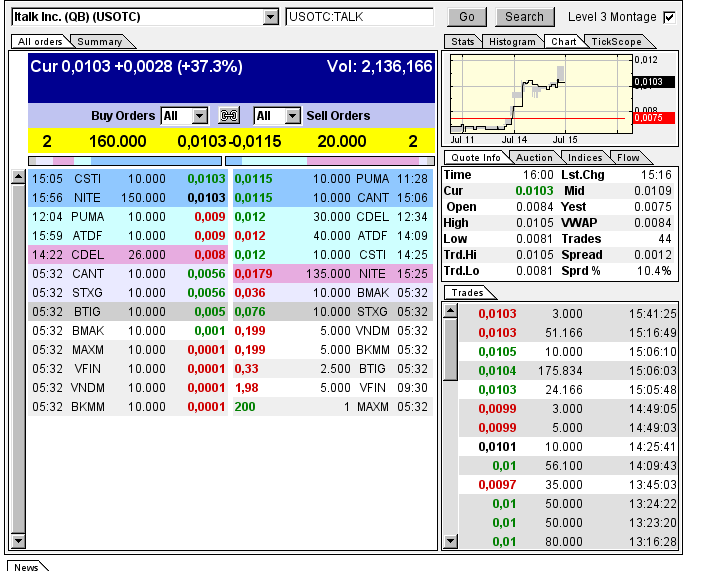Screen dimensions: 714x571
Task: Select the NITE buy order of 150.000
Action: point(128,198)
